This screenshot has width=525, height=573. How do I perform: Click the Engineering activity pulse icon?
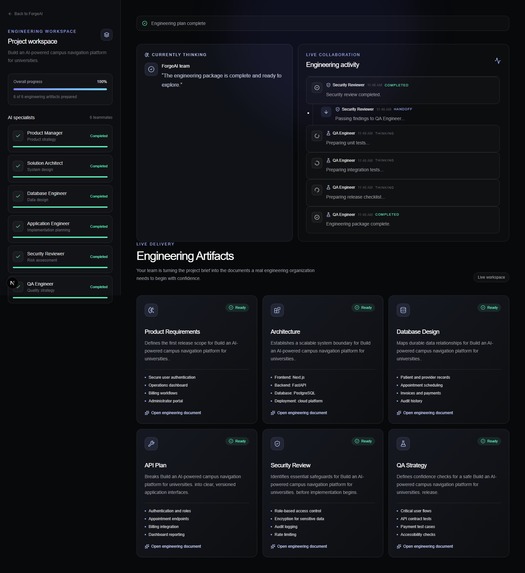497,61
